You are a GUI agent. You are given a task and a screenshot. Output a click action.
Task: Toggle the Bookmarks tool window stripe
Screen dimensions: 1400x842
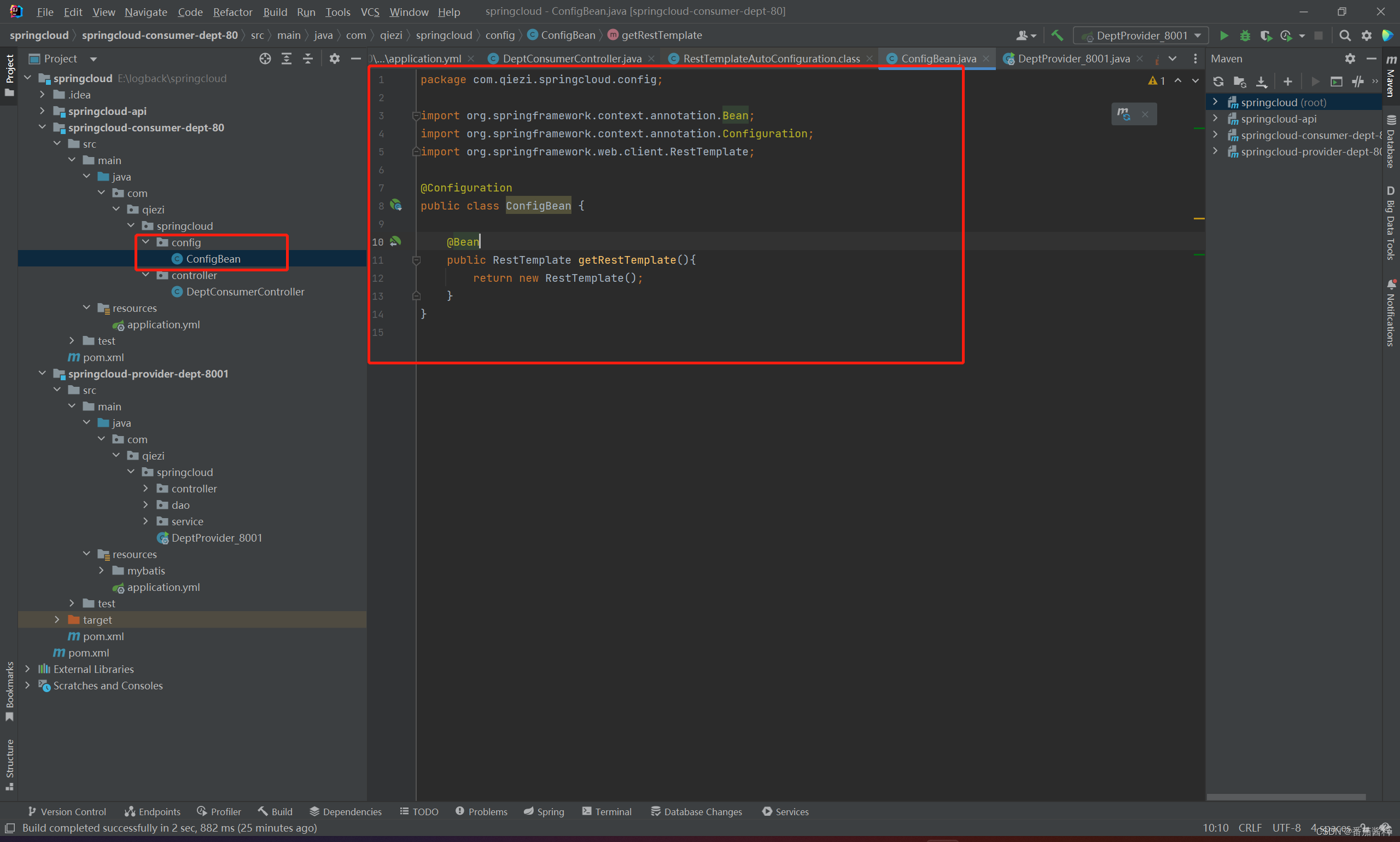click(x=10, y=690)
